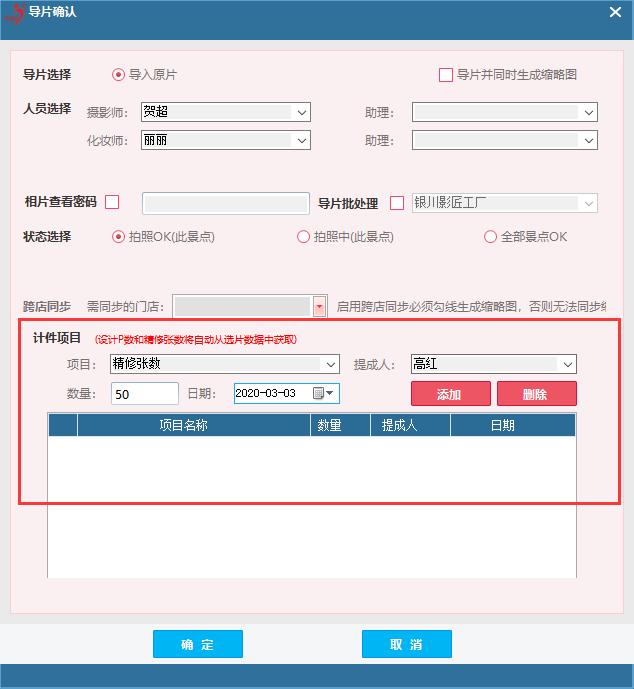Click the 数量 column header

pyautogui.click(x=340, y=425)
